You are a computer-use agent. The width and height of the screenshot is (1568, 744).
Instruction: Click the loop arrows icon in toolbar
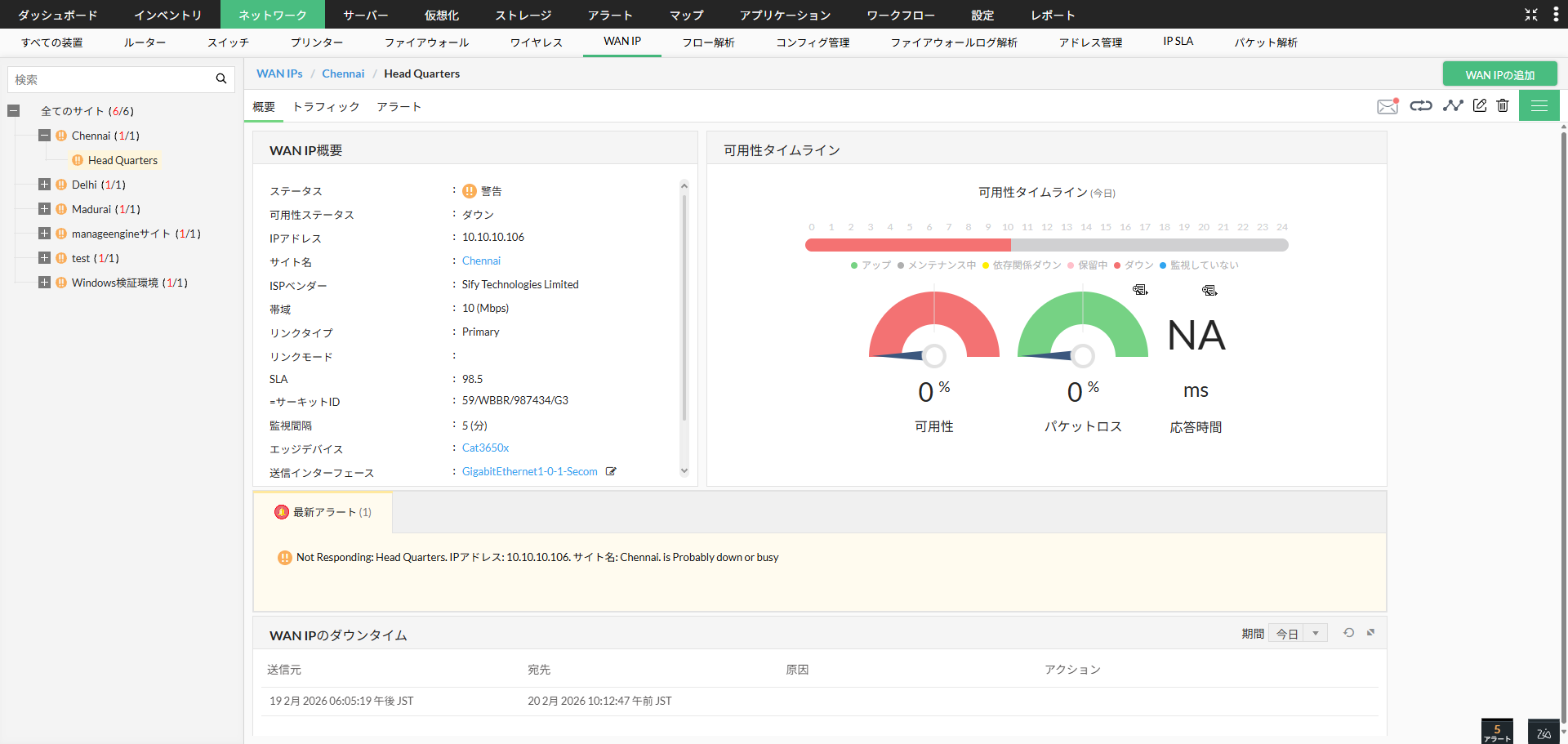1421,105
